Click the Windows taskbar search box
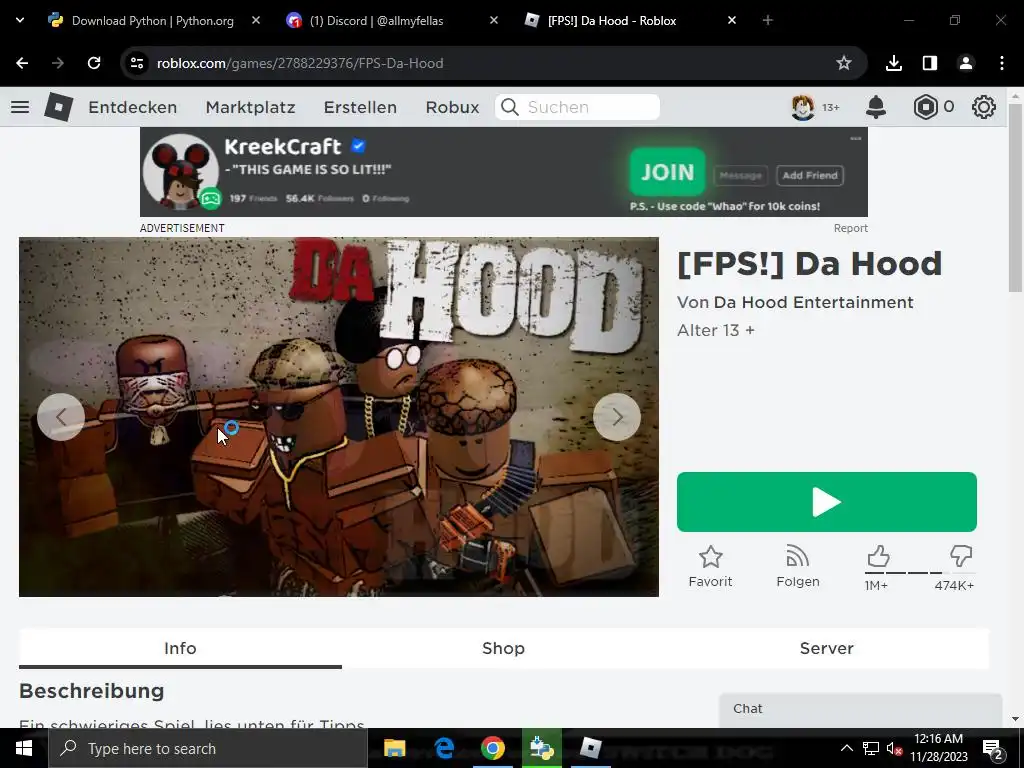Viewport: 1024px width, 768px height. pyautogui.click(x=208, y=748)
